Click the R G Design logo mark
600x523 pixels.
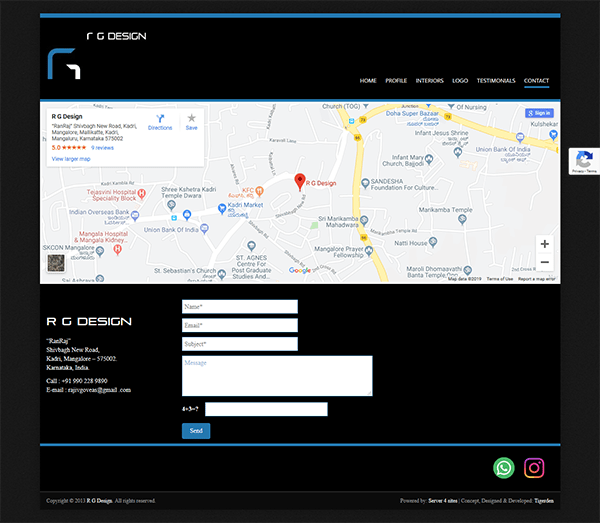64,64
